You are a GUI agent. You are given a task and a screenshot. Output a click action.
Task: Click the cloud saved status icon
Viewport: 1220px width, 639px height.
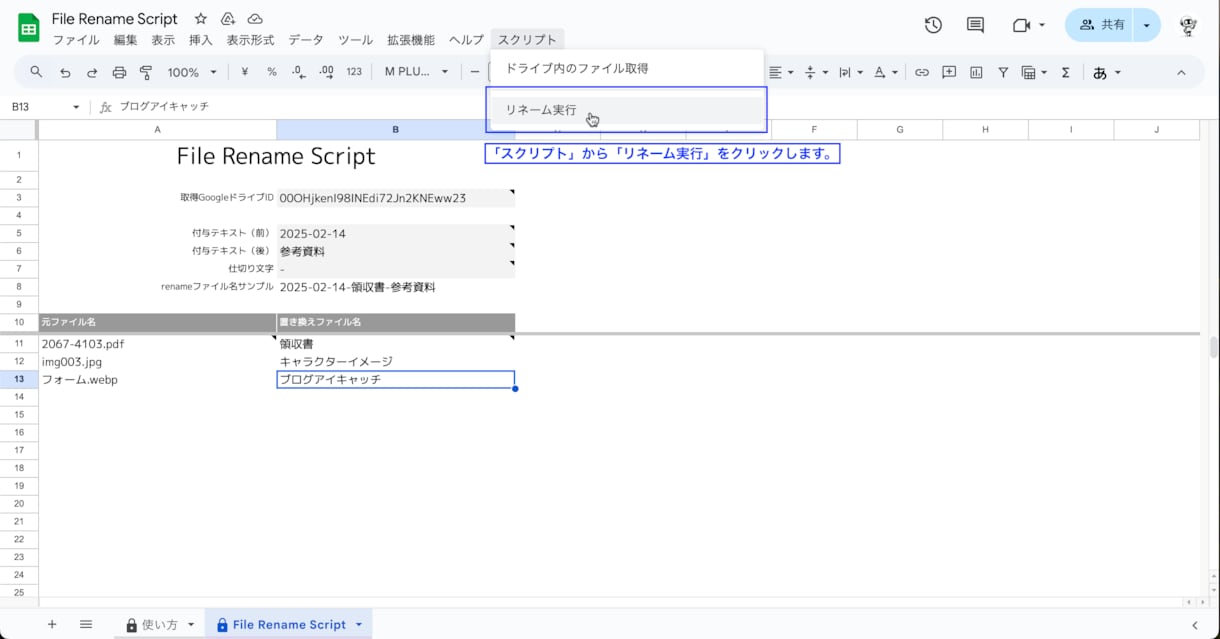255,19
